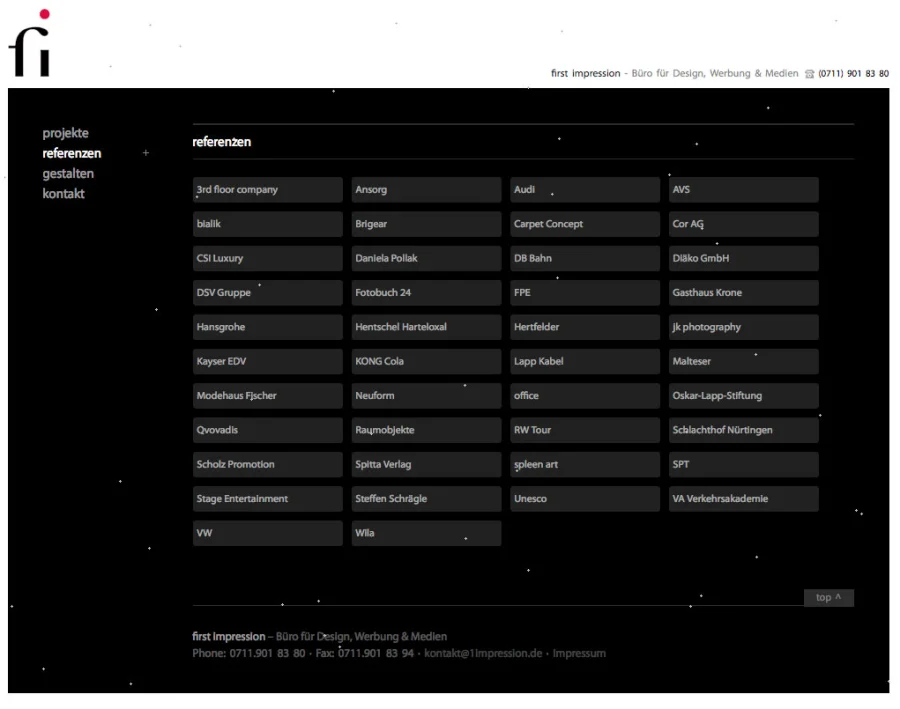Image resolution: width=900 pixels, height=709 pixels.
Task: Open the 3rd floor company reference
Action: point(267,190)
